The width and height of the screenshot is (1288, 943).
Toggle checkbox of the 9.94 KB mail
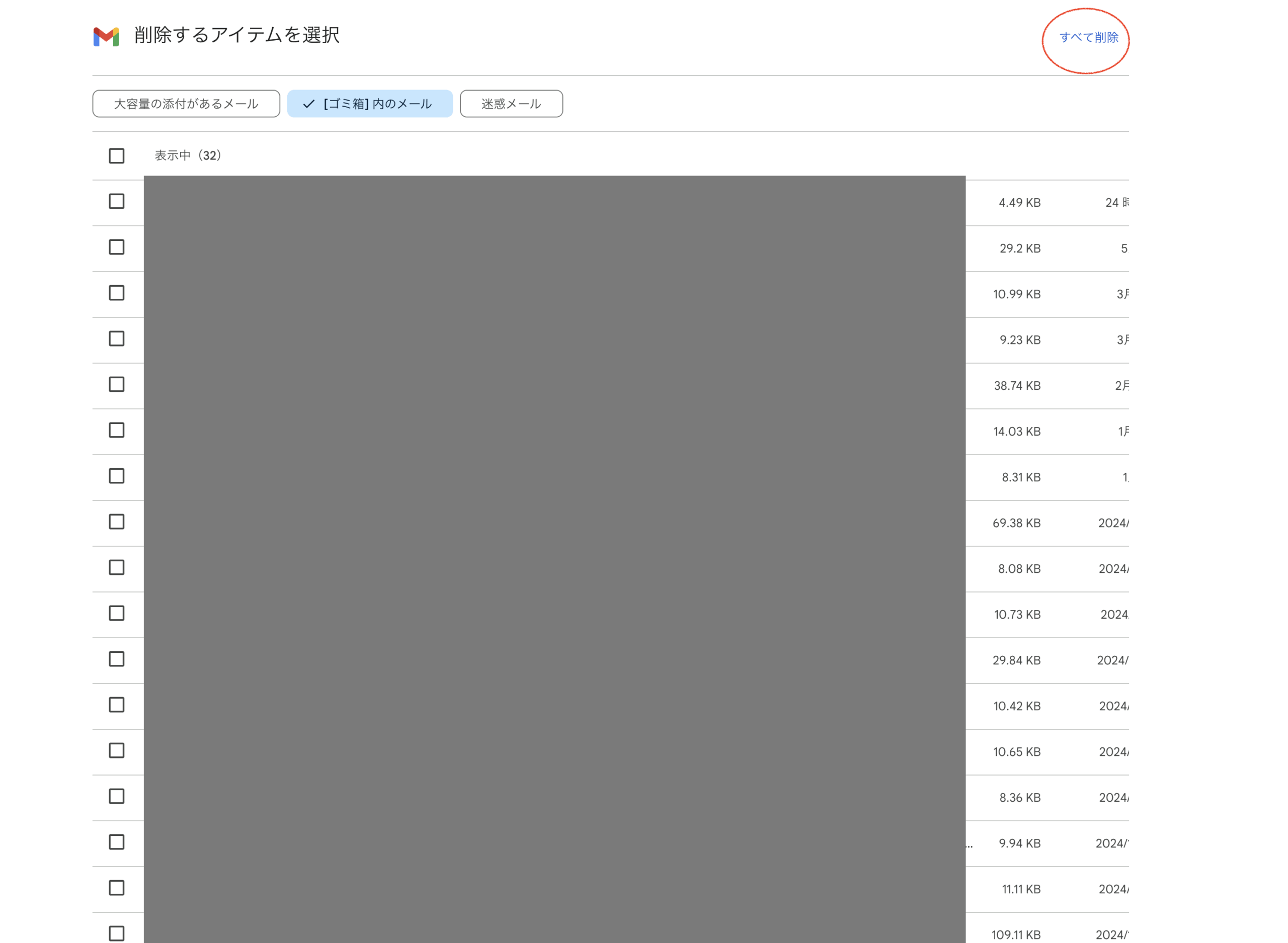point(116,842)
